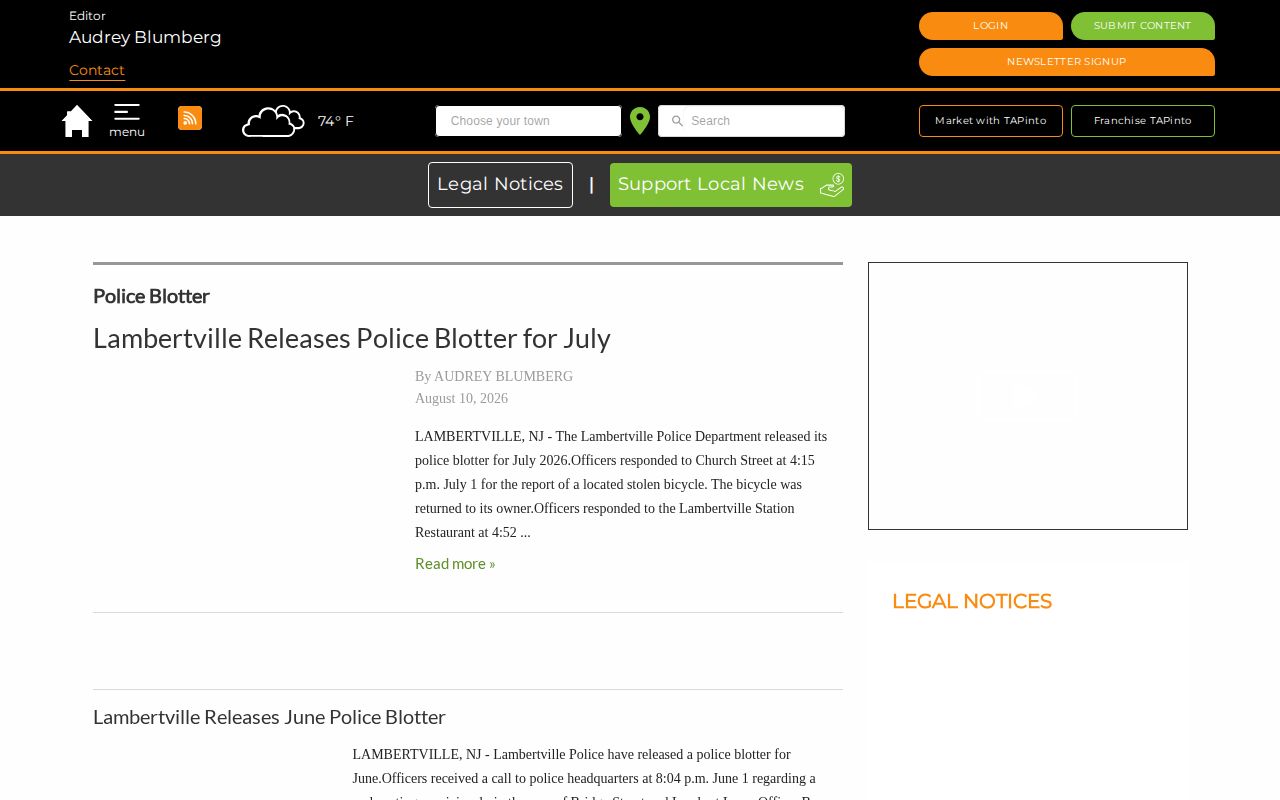The height and width of the screenshot is (800, 1280).
Task: Open the Choose your town field
Action: 528,121
